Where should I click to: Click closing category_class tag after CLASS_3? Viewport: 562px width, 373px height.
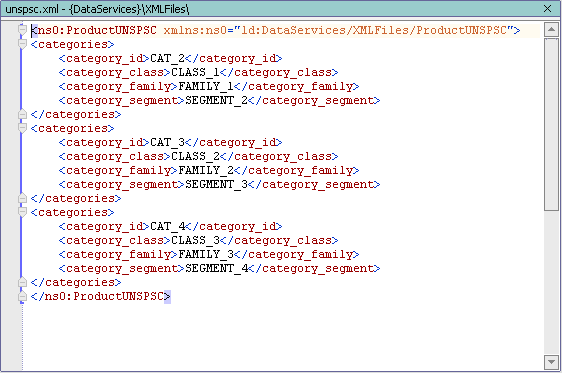[279, 240]
